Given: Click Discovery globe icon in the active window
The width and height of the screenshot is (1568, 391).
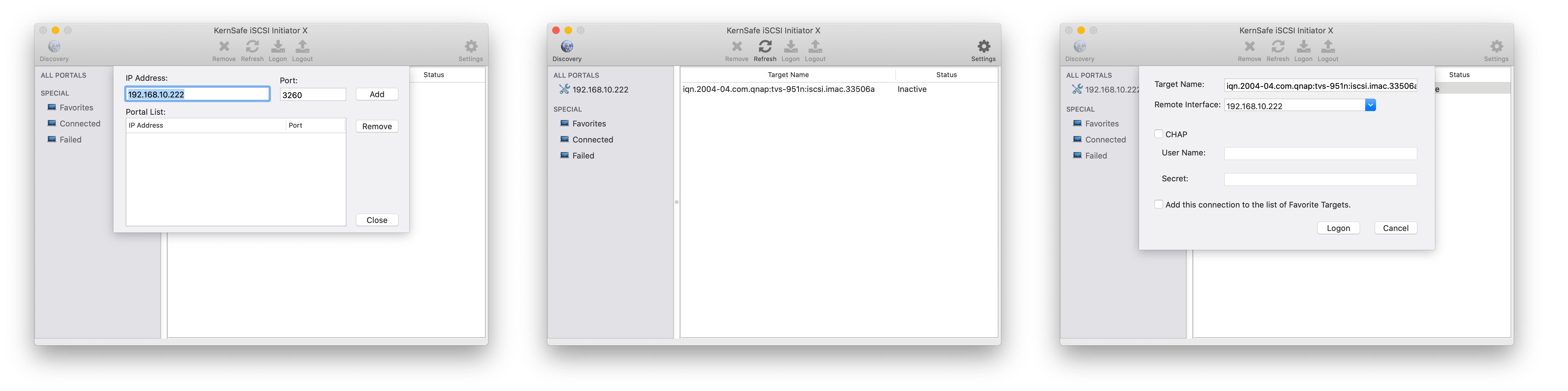Looking at the screenshot, I should pyautogui.click(x=567, y=47).
